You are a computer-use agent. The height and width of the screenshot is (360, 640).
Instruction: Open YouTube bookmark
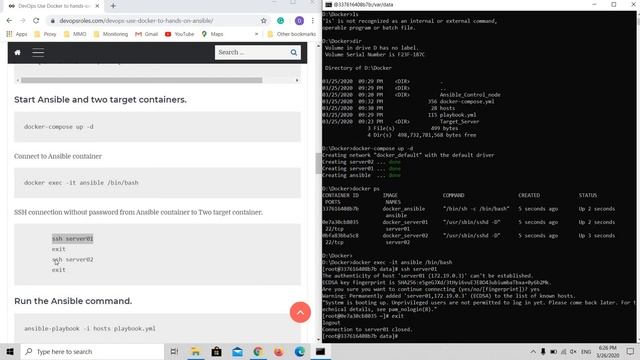(180, 34)
